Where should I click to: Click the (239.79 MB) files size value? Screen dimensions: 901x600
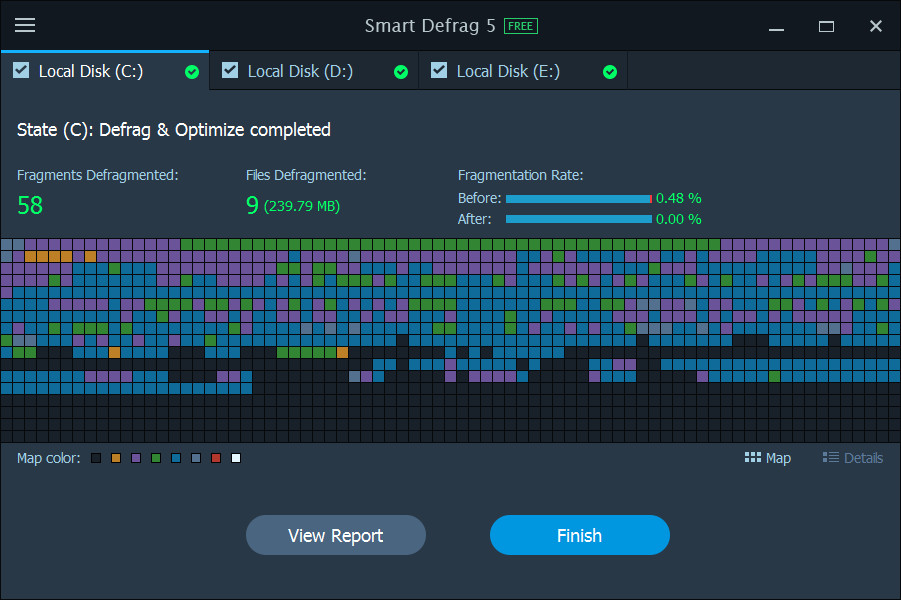[302, 206]
